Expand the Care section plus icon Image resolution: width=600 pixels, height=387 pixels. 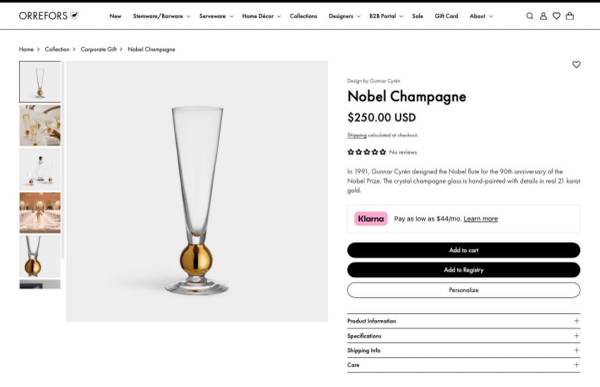[576, 365]
